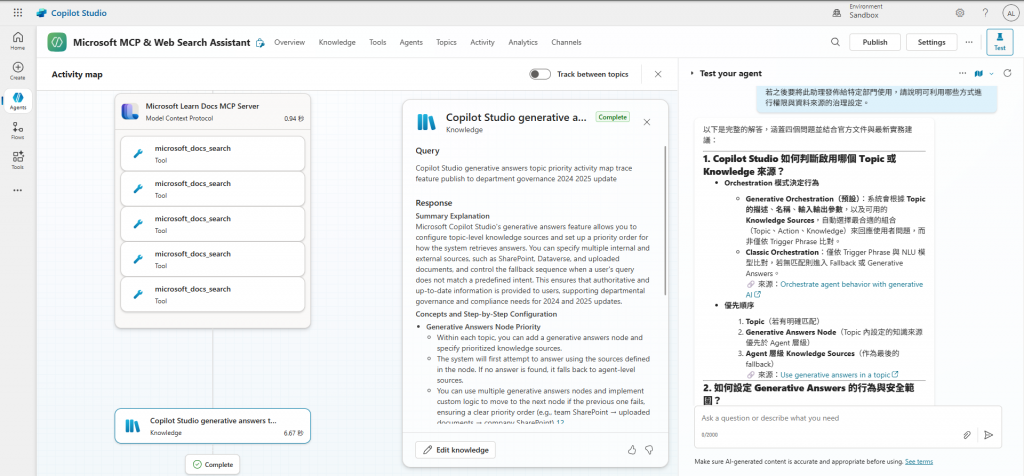
Task: Switch to the Tools tab
Action: click(x=377, y=42)
